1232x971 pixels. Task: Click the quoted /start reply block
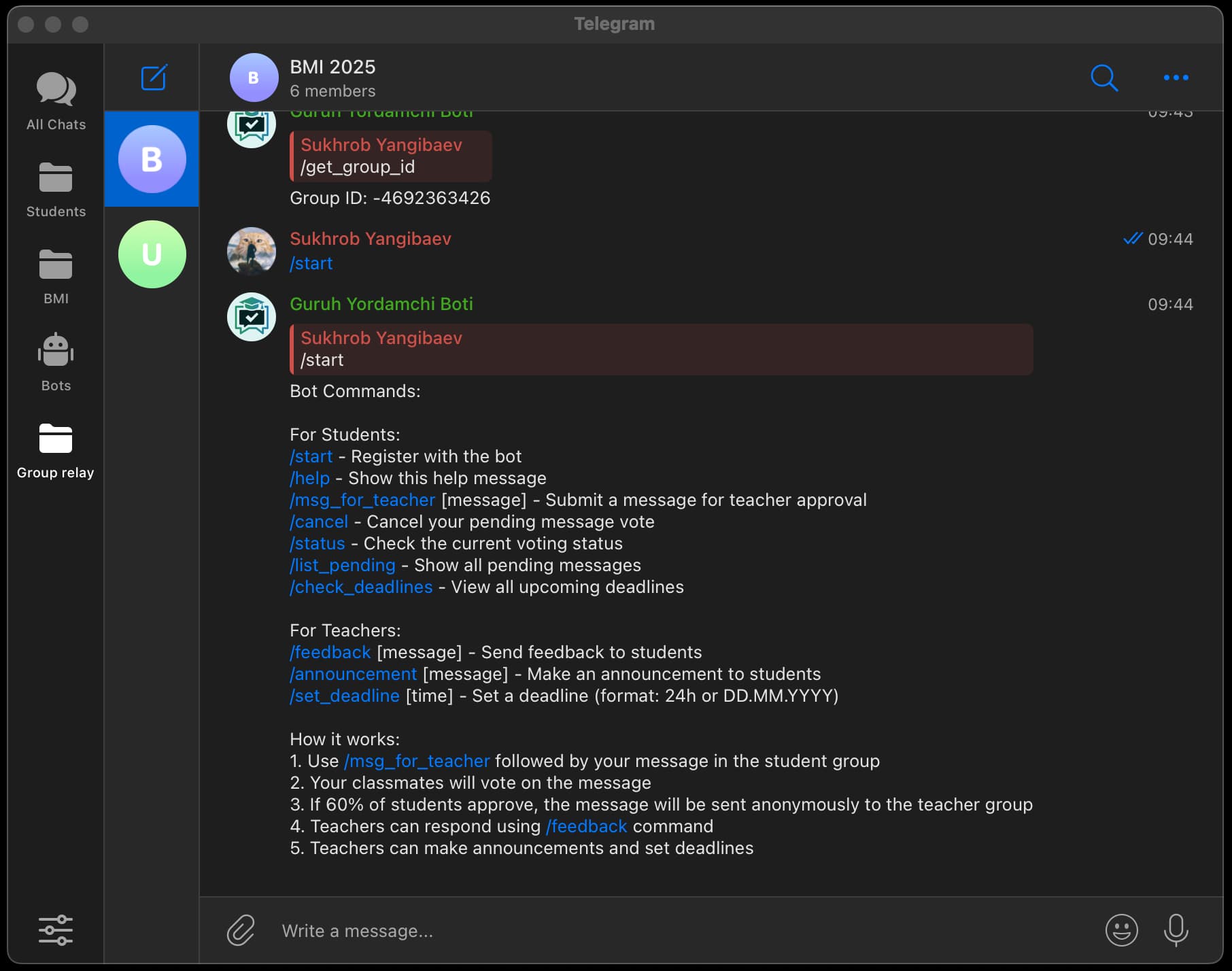[662, 349]
